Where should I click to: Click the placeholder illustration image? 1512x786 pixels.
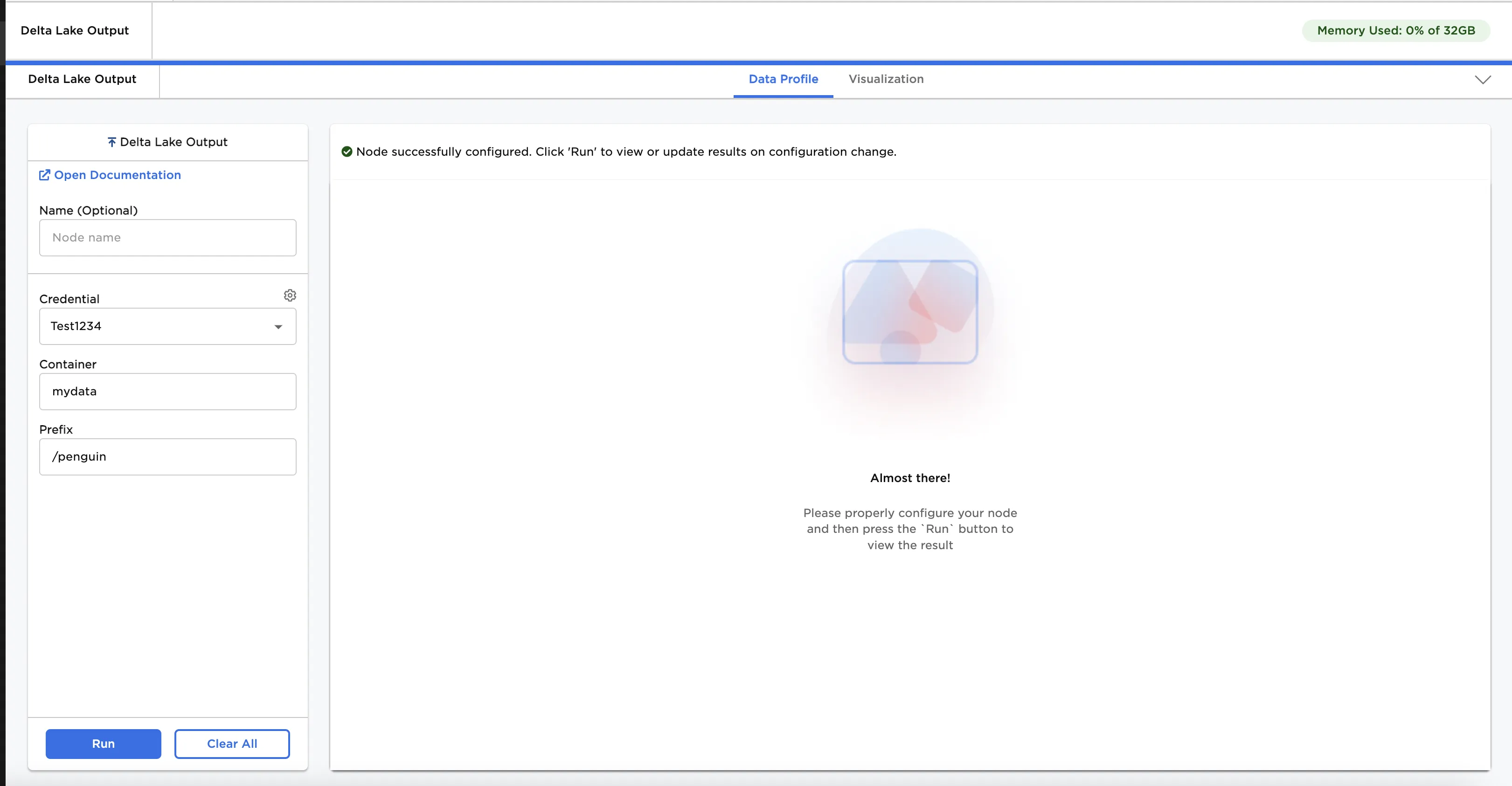[x=910, y=311]
